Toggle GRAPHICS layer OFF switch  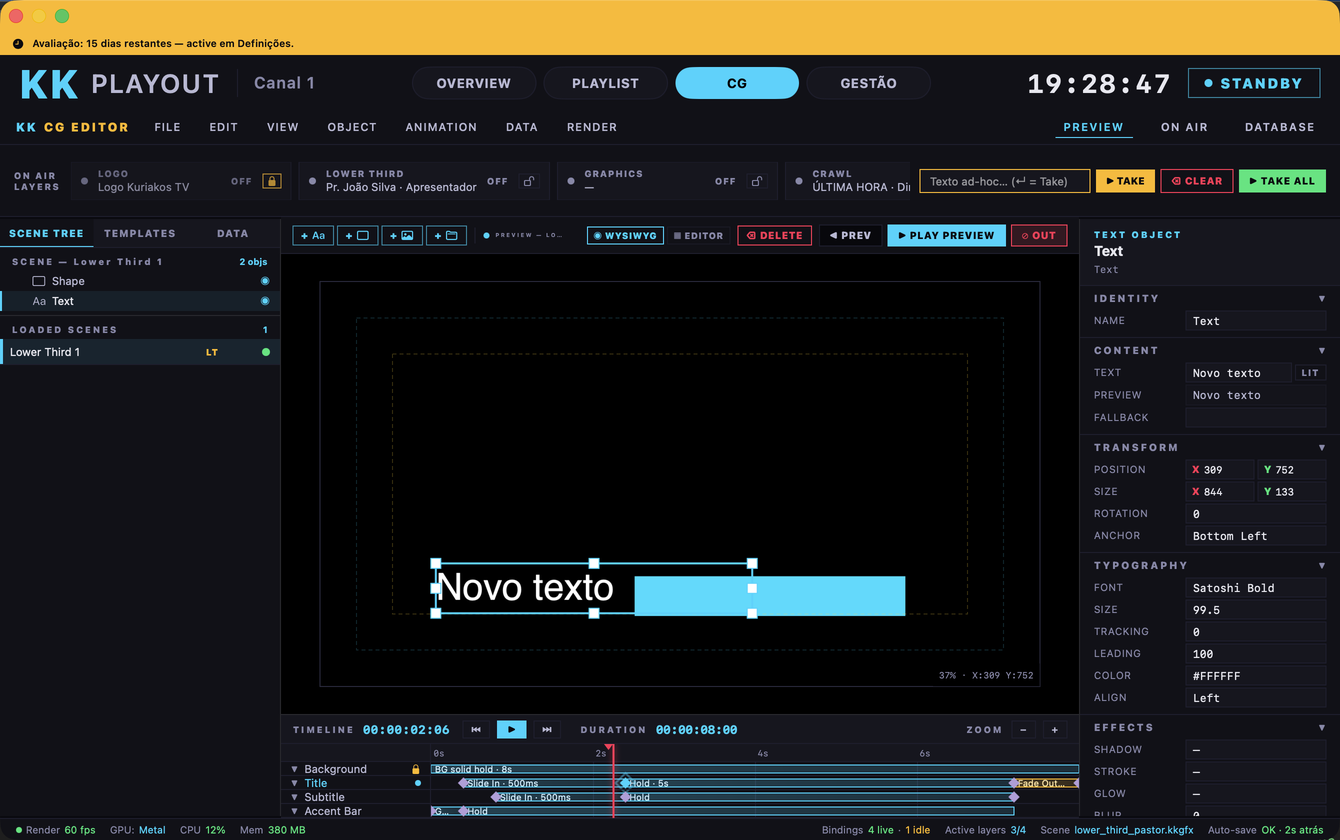point(726,181)
